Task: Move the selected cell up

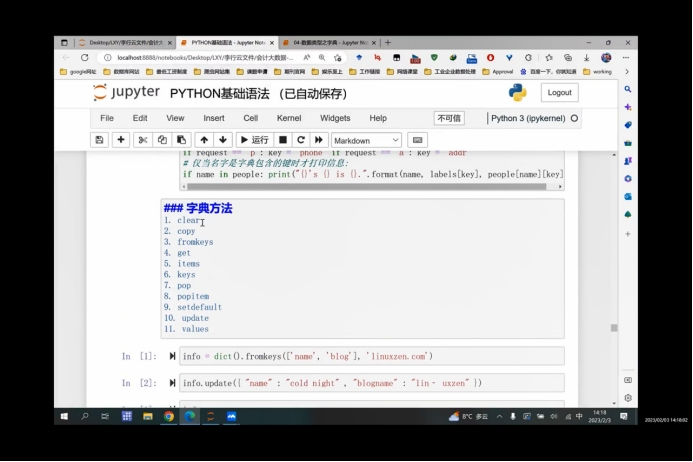Action: [x=204, y=140]
